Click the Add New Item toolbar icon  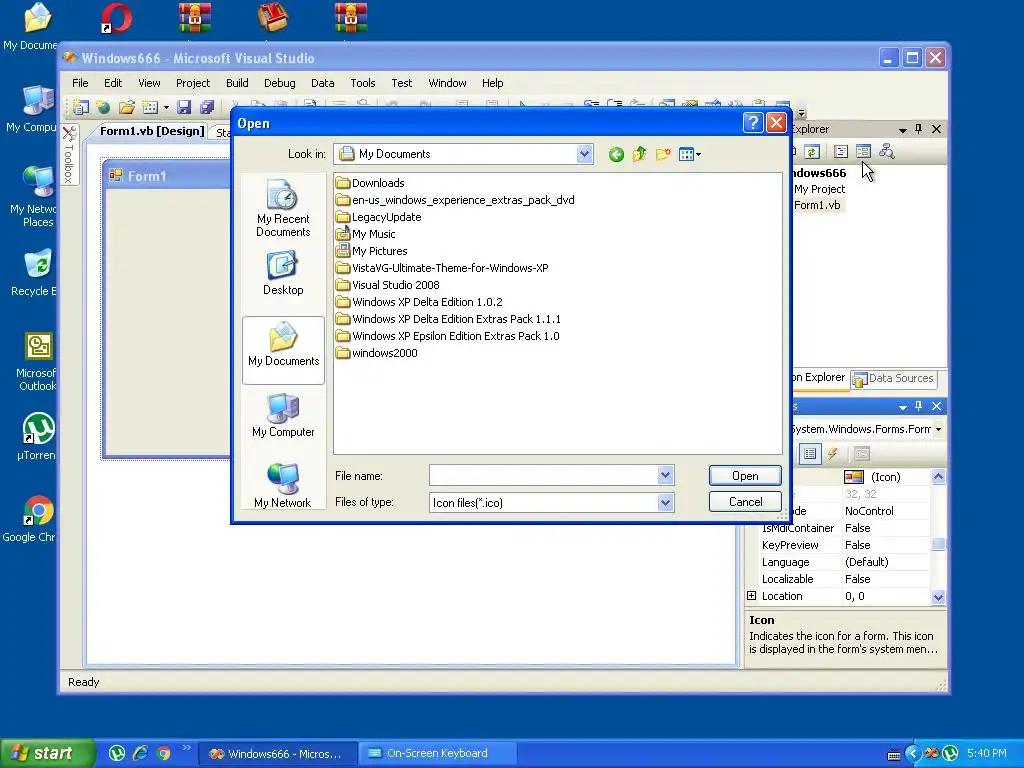pos(150,107)
